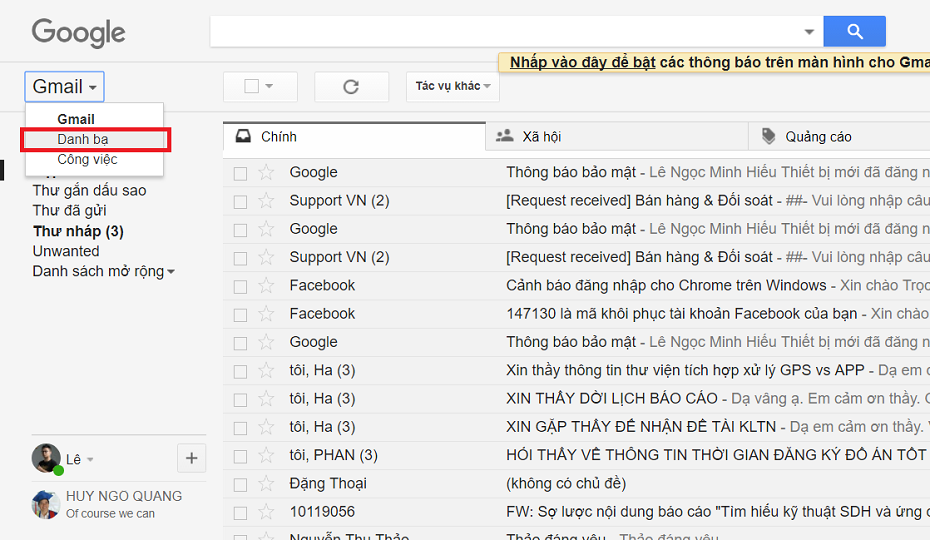Screen dimensions: 930x540
Task: Open the status dropdown next to Lê
Action: click(90, 459)
